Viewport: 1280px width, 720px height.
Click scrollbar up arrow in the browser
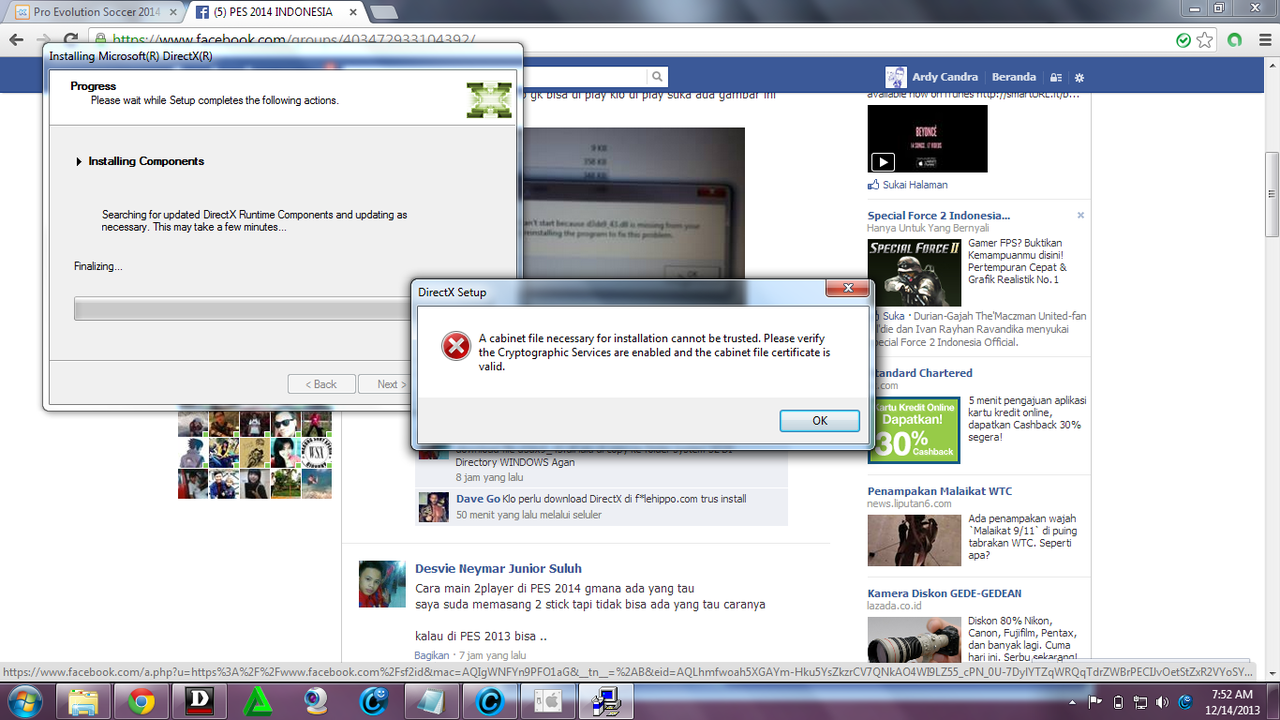point(1272,66)
